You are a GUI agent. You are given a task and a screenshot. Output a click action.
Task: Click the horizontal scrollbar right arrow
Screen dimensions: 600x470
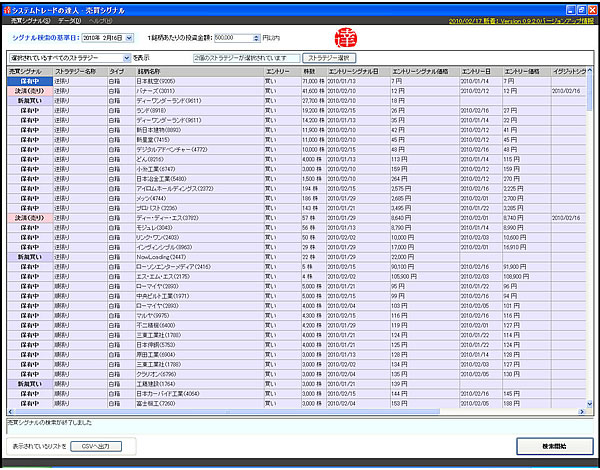pos(582,412)
